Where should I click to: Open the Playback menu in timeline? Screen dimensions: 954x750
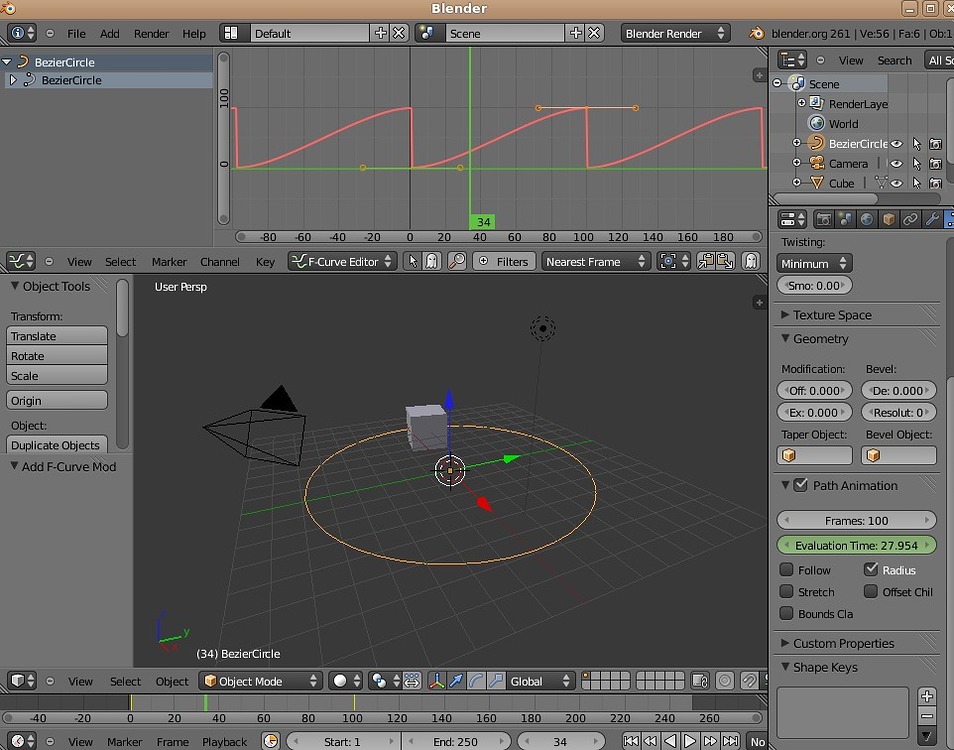(225, 741)
